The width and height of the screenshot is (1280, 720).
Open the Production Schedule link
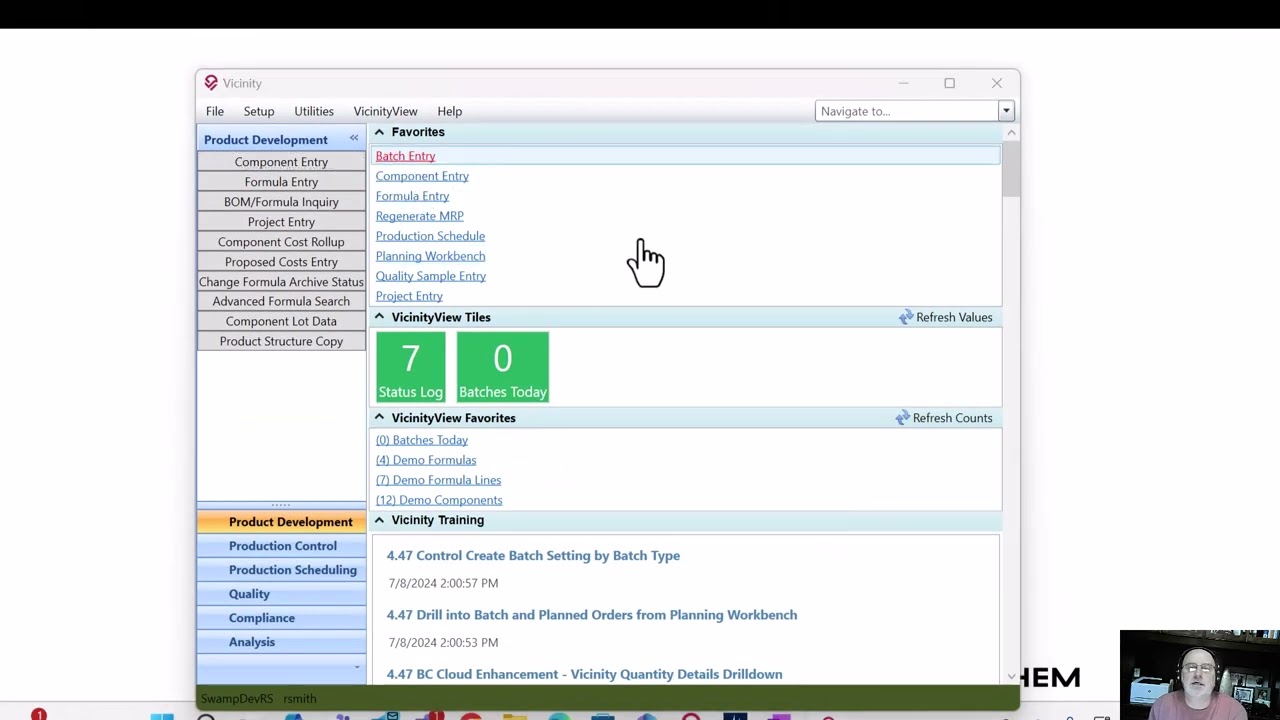tap(430, 236)
